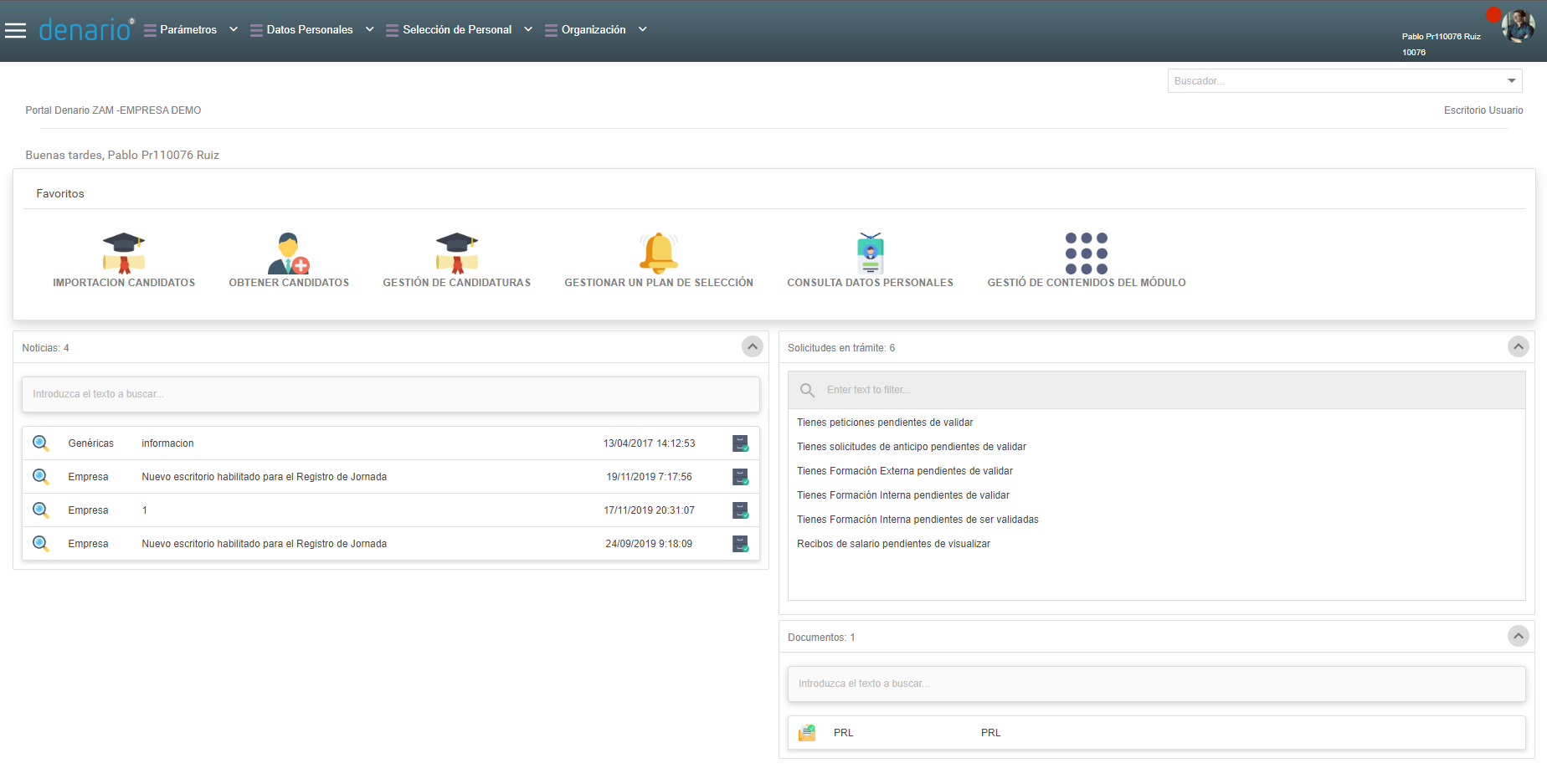This screenshot has width=1547, height=784.
Task: Click archive icon for 19/11/2019 news row
Action: pos(741,477)
